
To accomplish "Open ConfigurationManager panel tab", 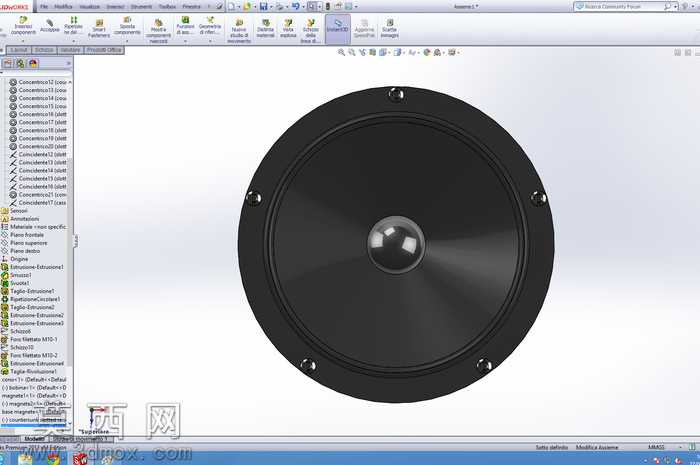I will 20,64.
